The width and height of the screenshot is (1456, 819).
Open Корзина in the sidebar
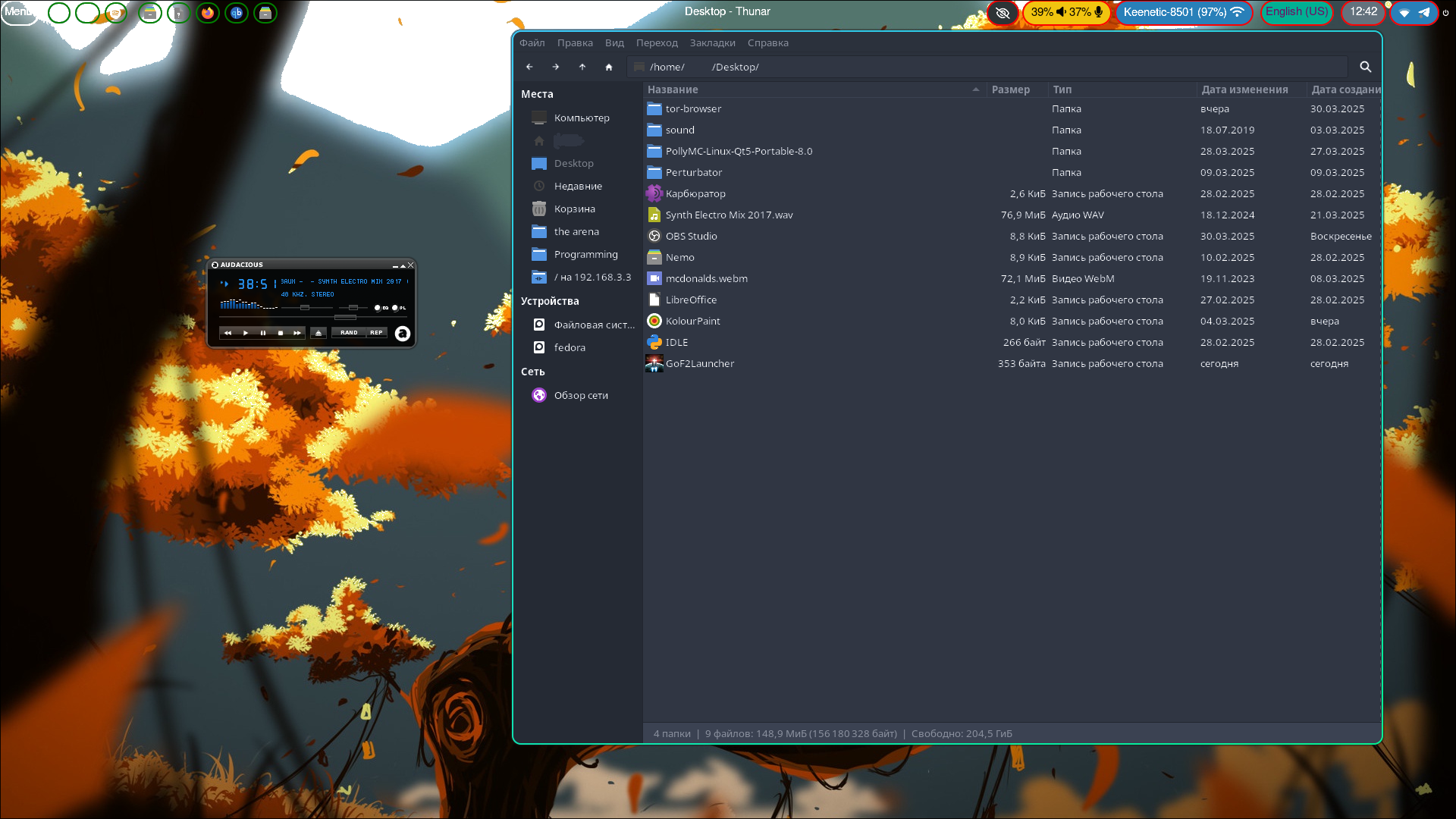point(574,209)
